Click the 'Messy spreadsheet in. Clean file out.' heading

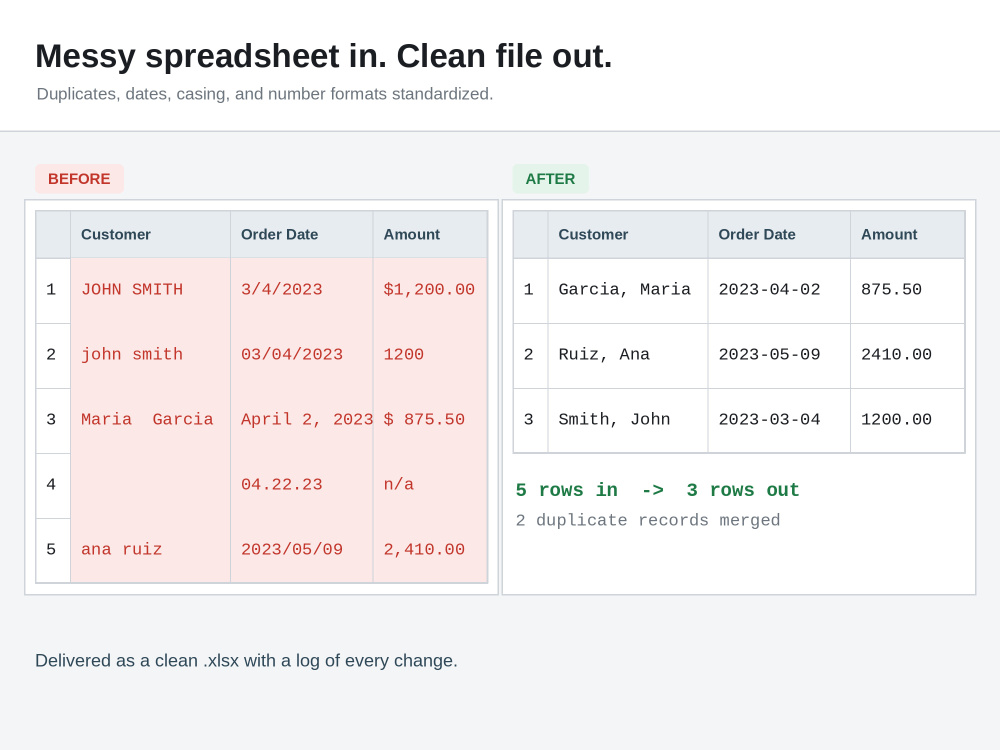323,56
